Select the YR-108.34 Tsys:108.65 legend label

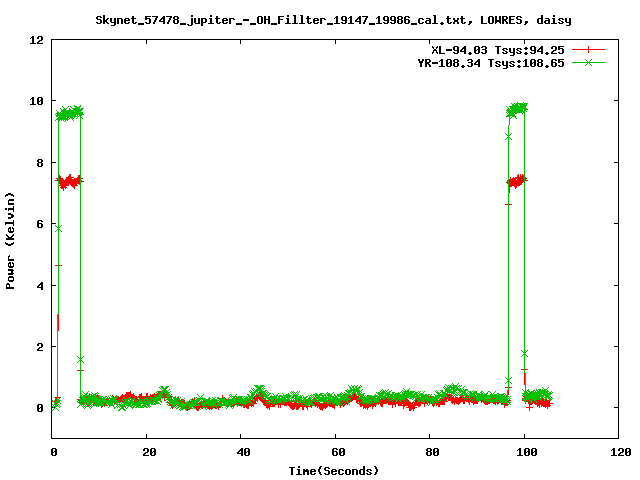coord(491,63)
